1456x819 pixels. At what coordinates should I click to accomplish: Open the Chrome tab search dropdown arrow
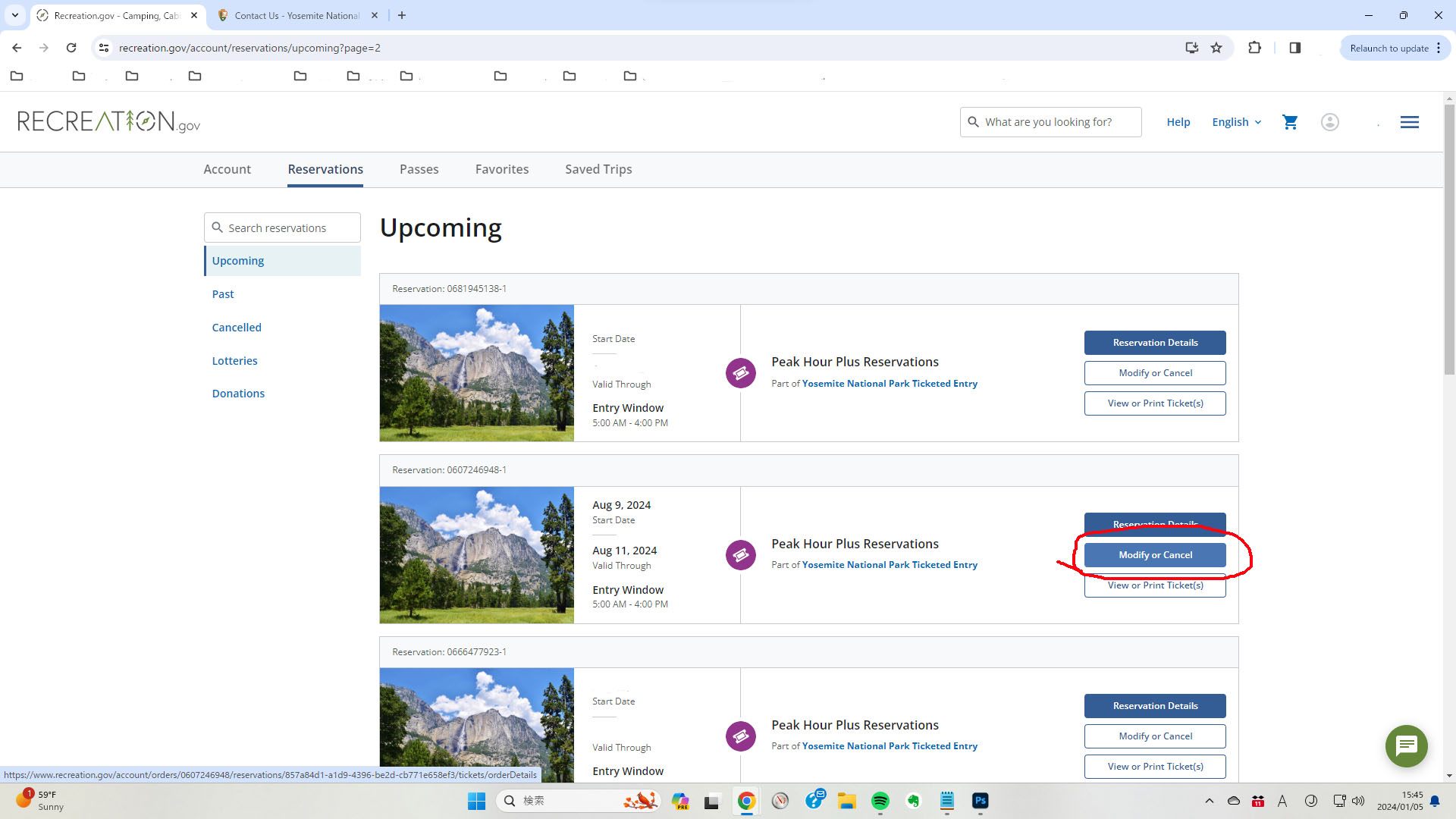14,15
